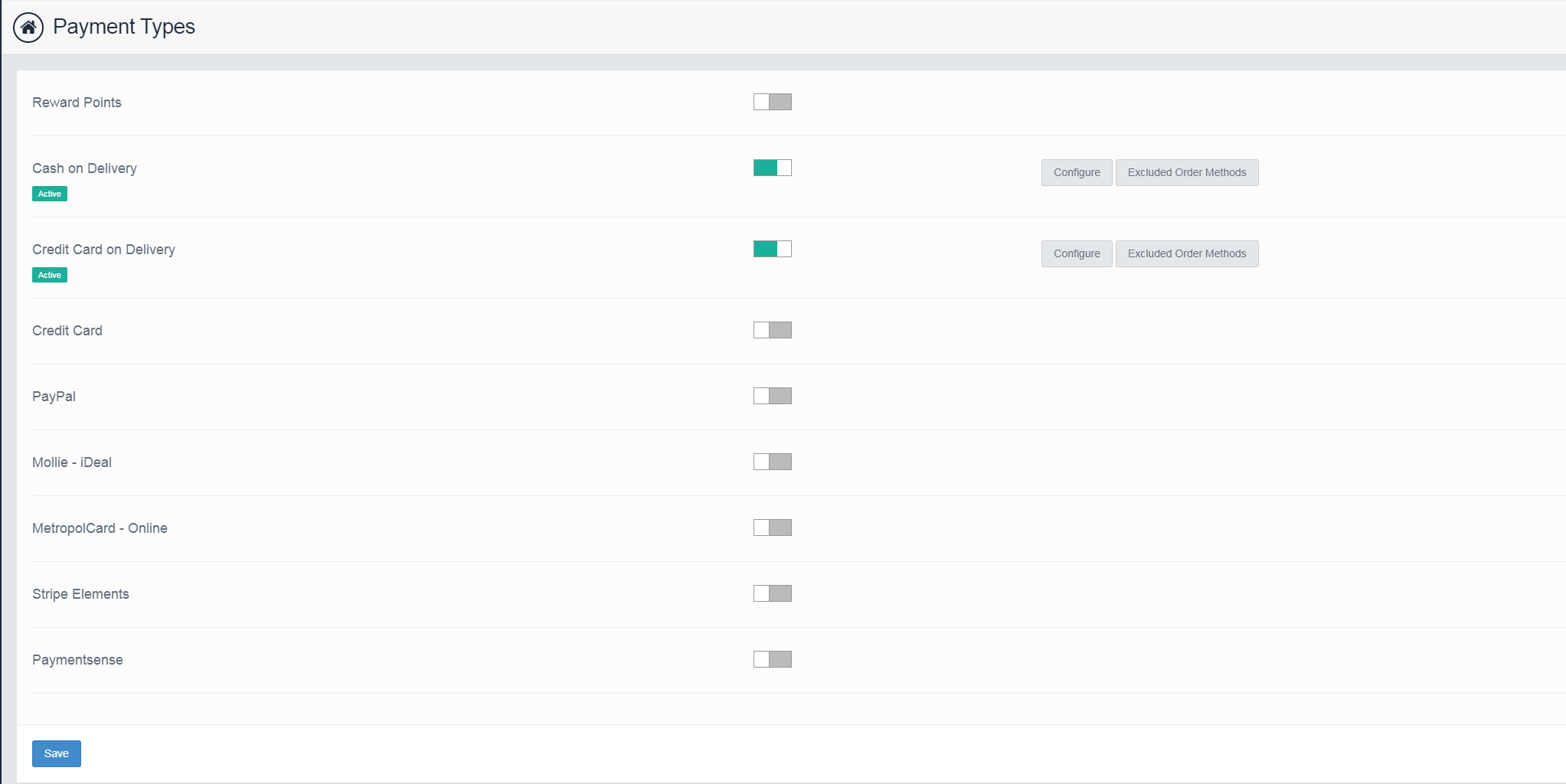Select the PayPal label text
The image size is (1566, 784).
tap(54, 397)
